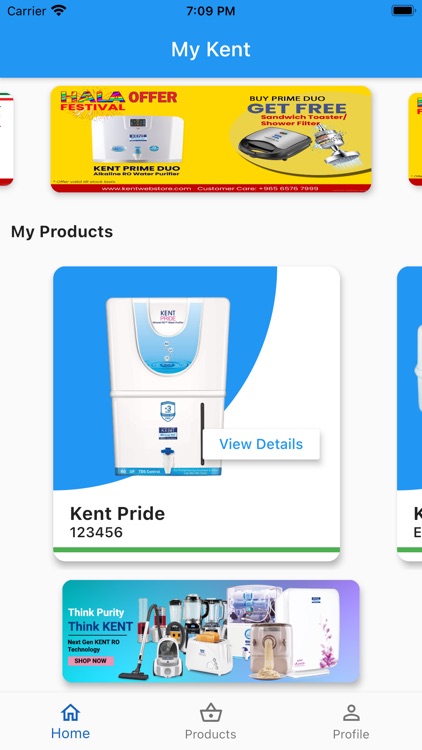
Task: Open the partially visible next product card
Action: pyautogui.click(x=410, y=414)
